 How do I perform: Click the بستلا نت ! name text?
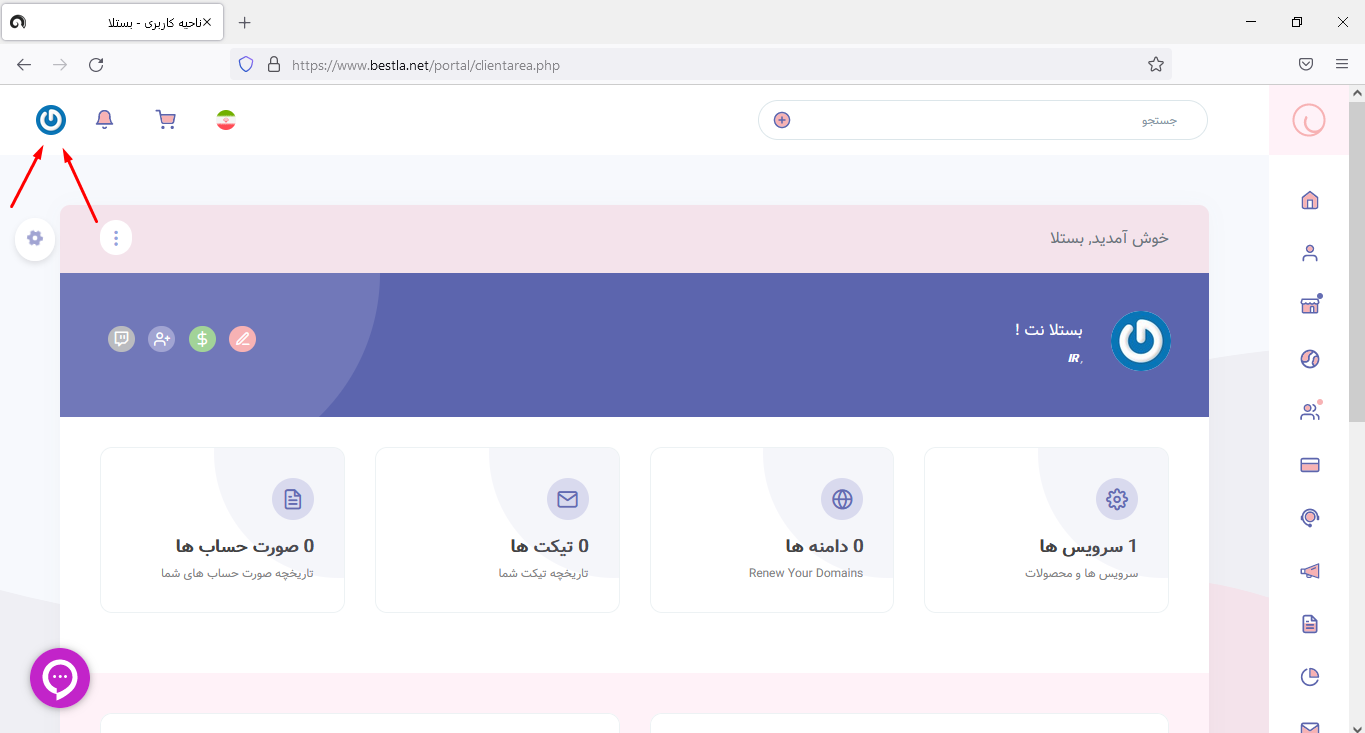pos(1048,329)
